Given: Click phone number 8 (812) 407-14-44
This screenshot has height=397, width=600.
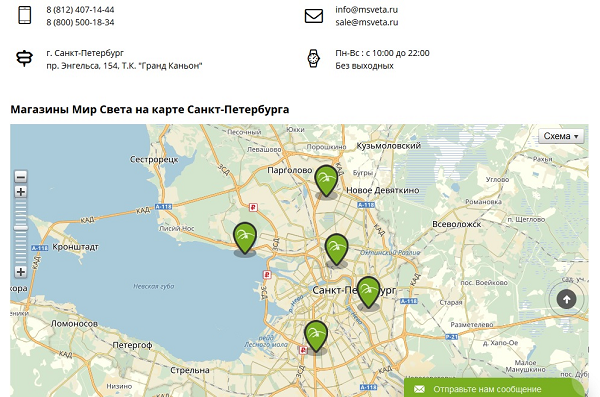Looking at the screenshot, I should point(80,10).
